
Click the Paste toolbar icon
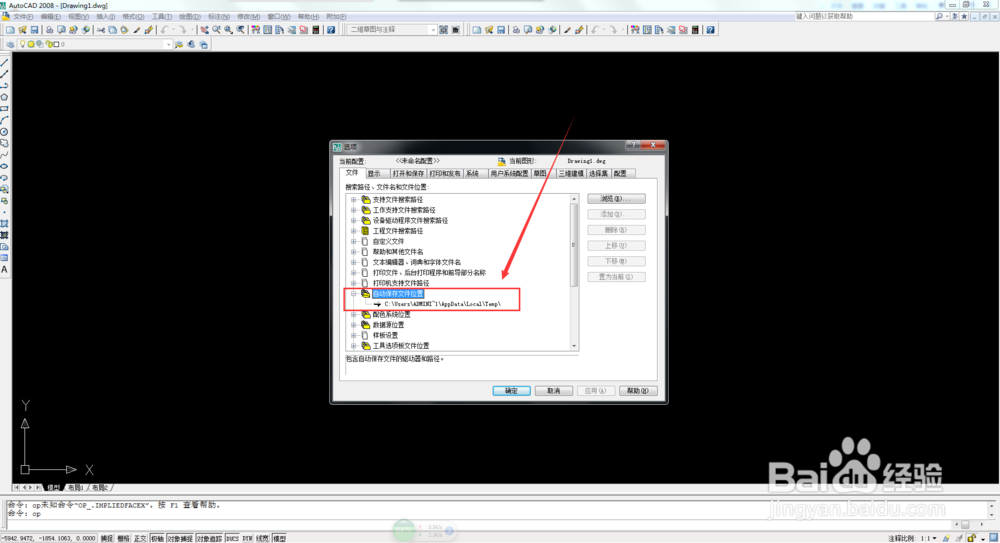click(x=124, y=30)
